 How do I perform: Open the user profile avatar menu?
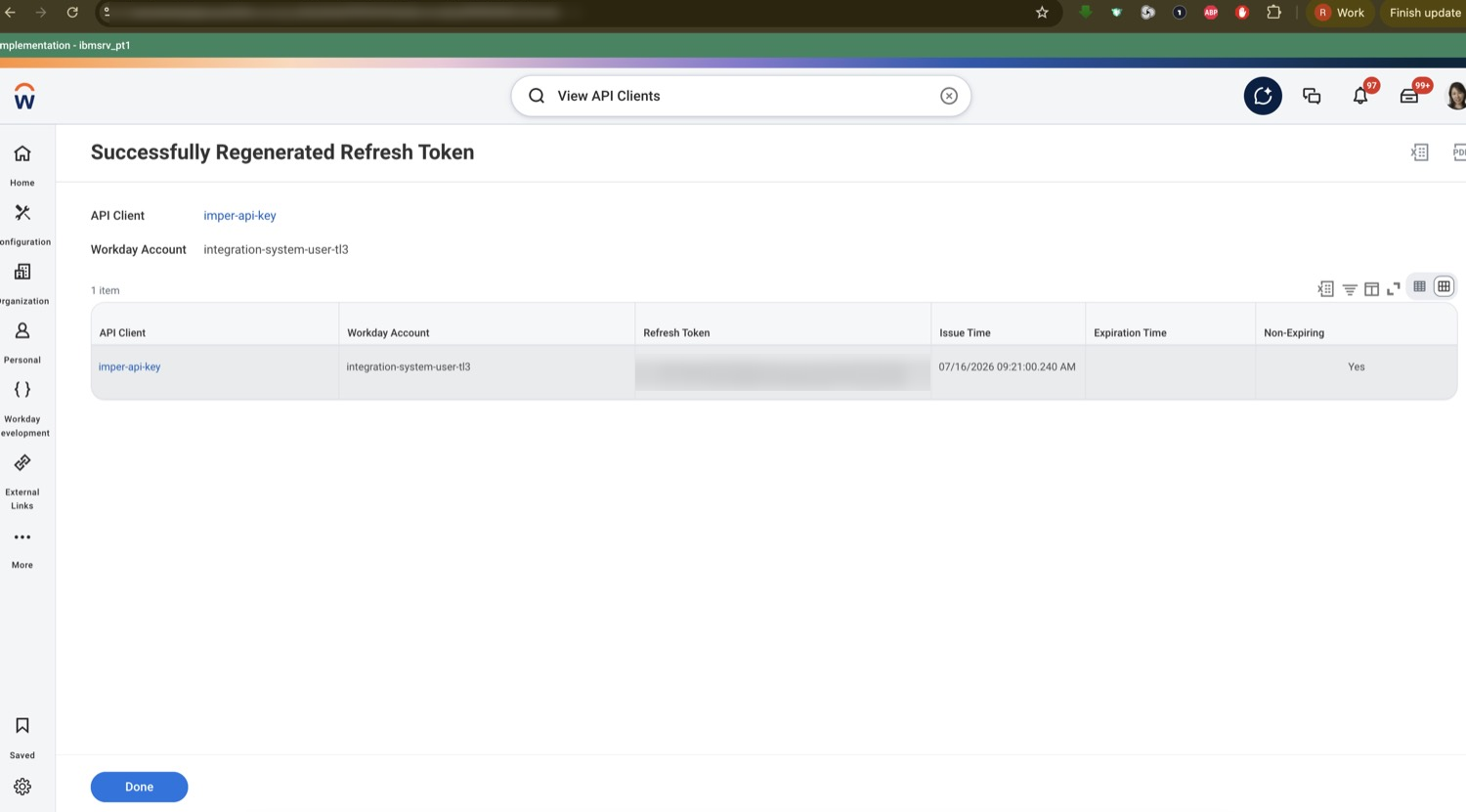(x=1456, y=96)
